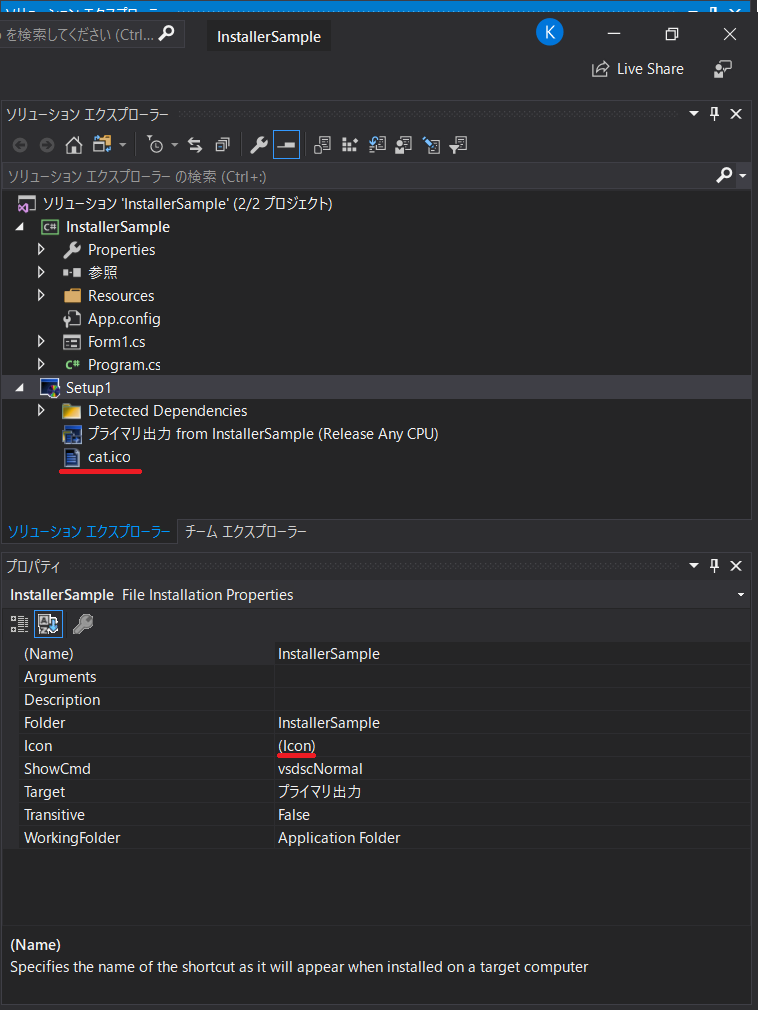Click the Pending Changes Filter clock icon

click(155, 145)
